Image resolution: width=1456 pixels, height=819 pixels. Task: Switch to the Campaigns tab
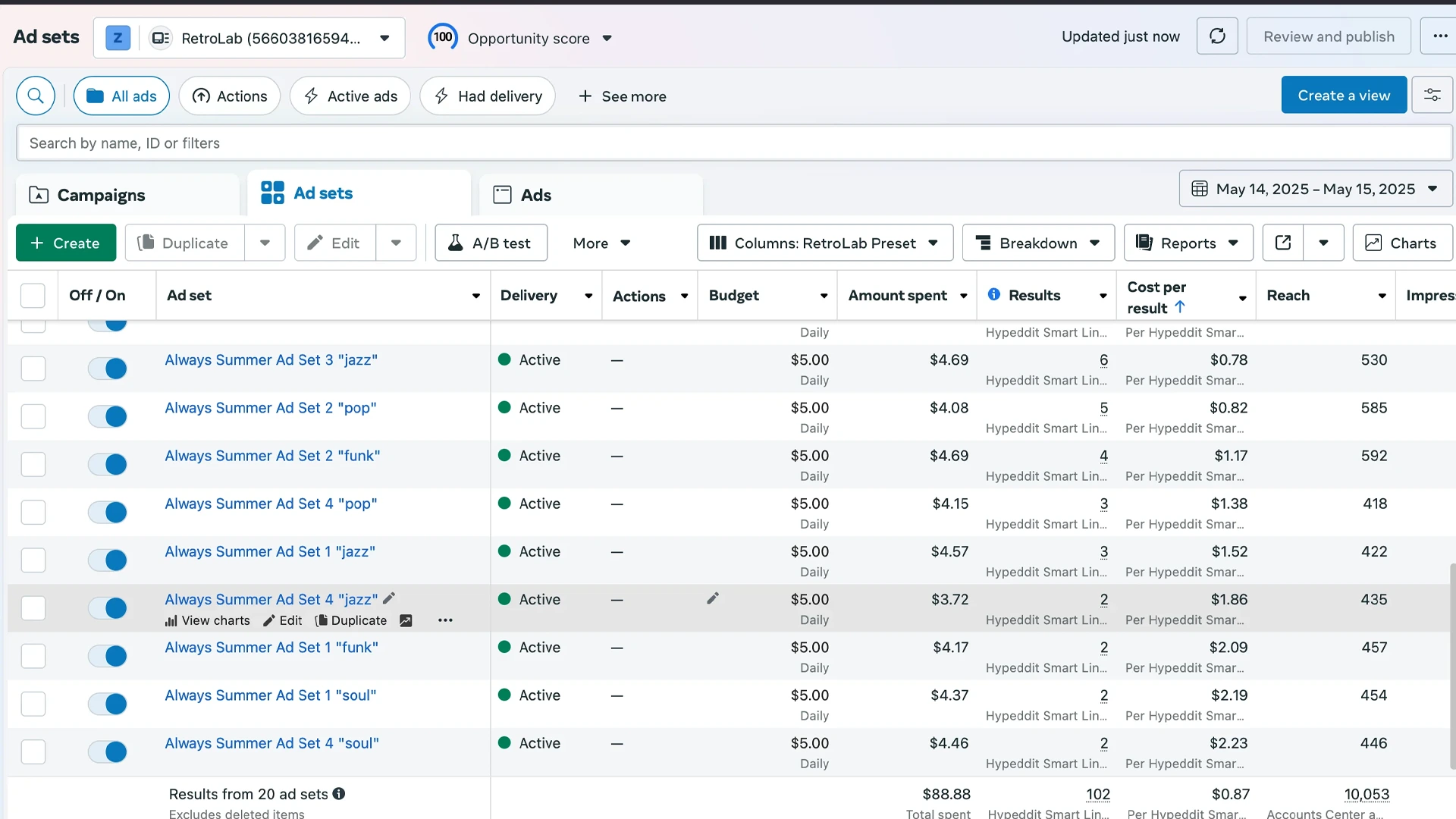pos(127,195)
